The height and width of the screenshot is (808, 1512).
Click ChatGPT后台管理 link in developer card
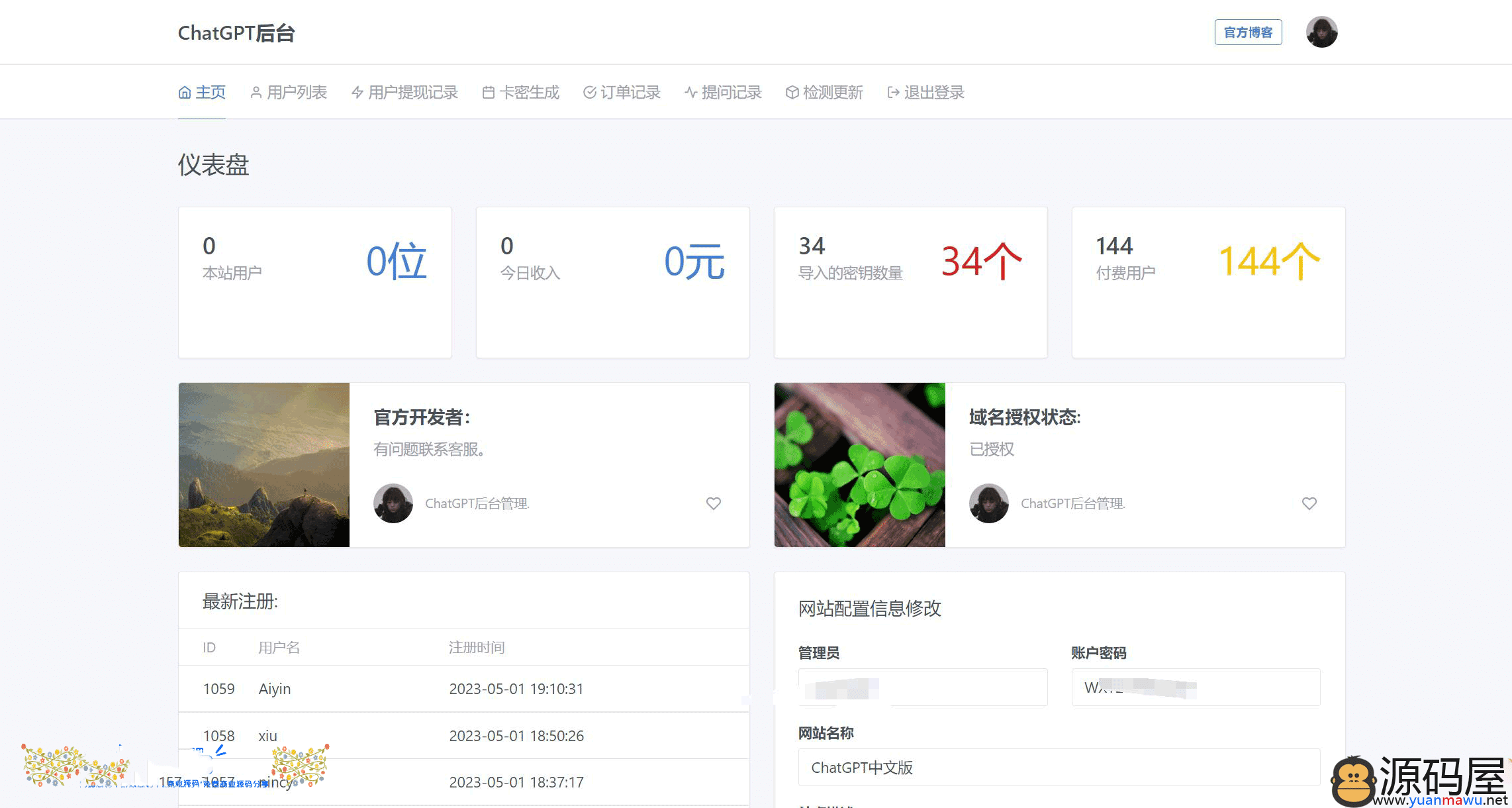(x=477, y=503)
